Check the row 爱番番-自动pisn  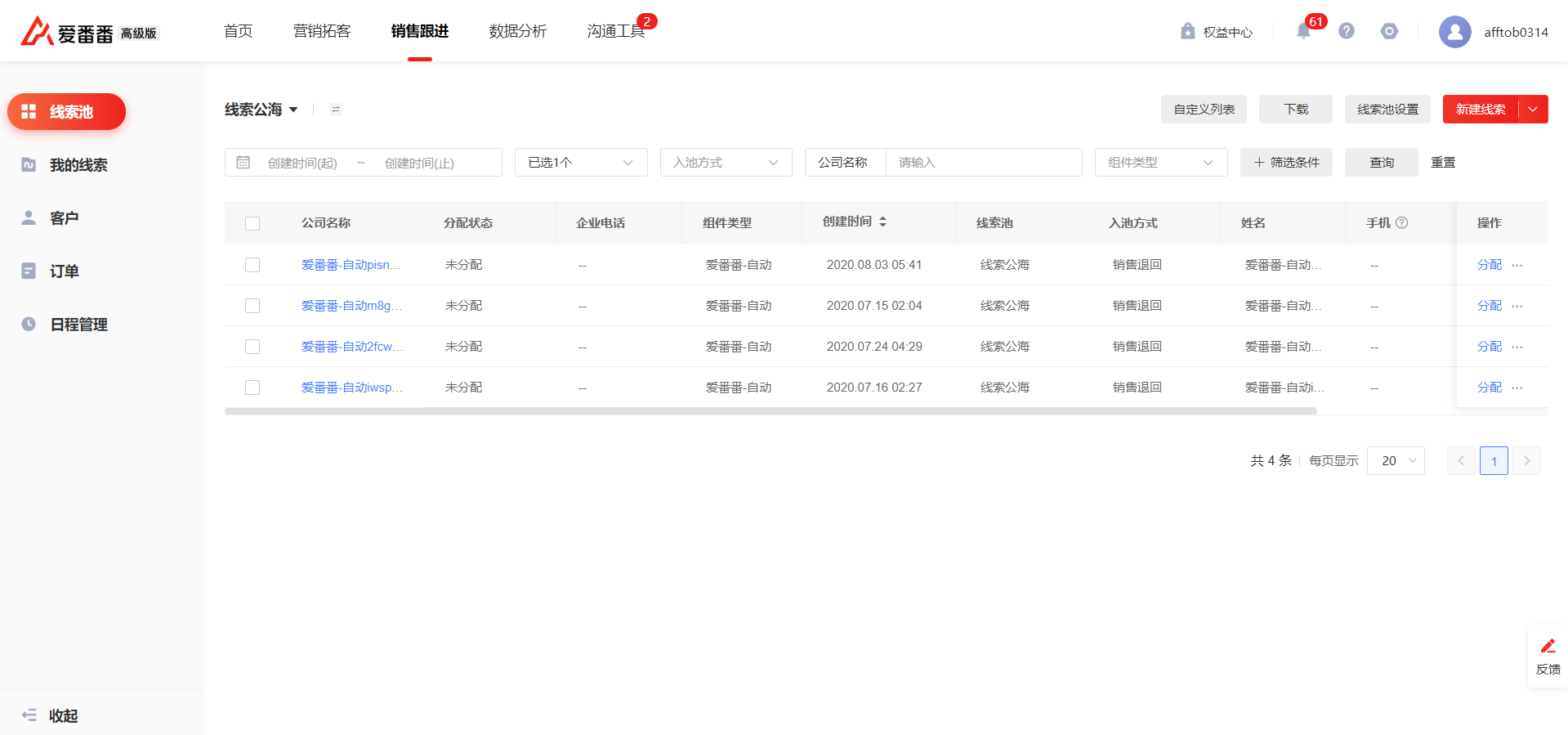tap(252, 265)
